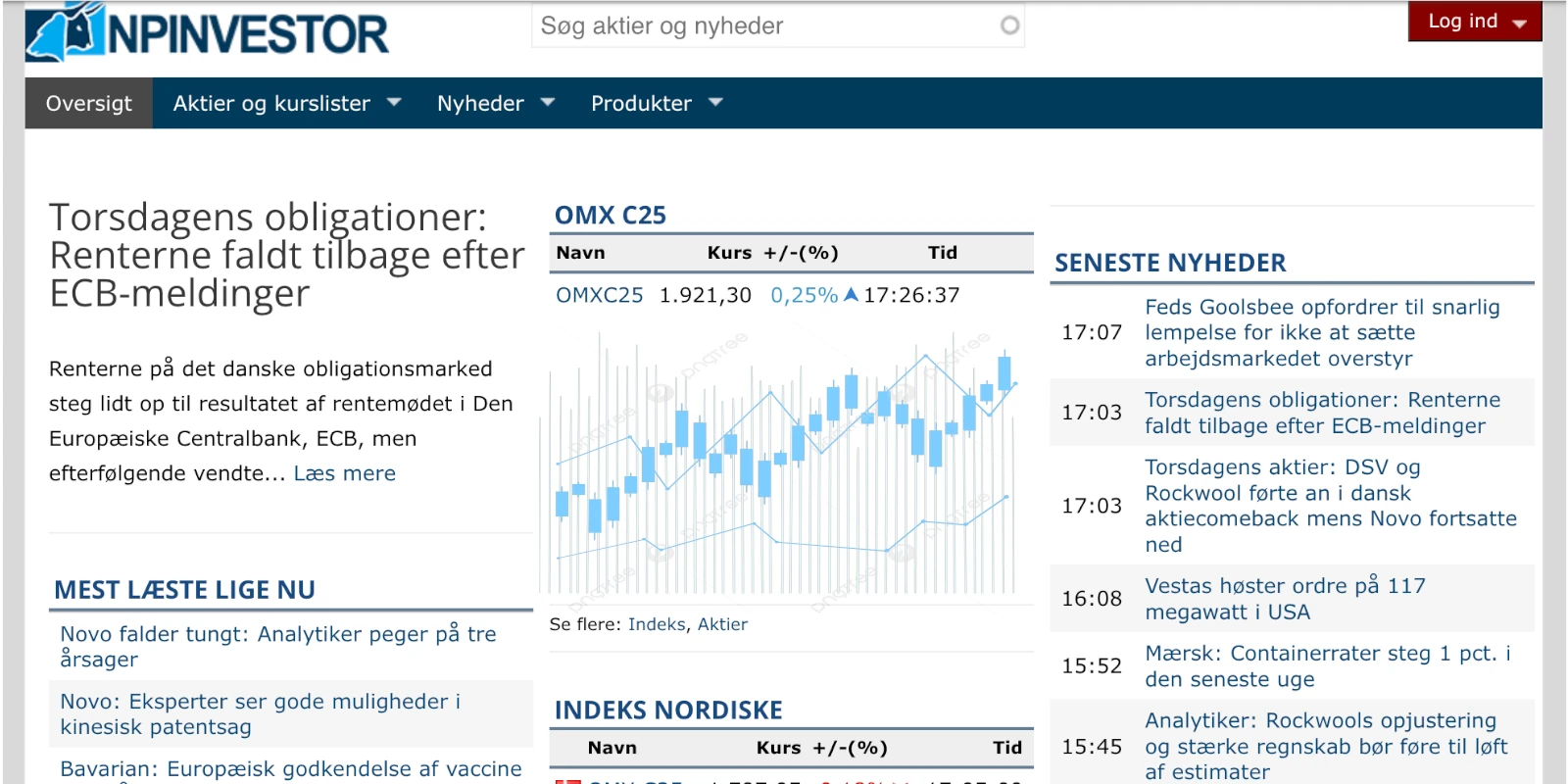Click the OMX C25 candlestick chart
This screenshot has height=784, width=1568.
point(784,461)
